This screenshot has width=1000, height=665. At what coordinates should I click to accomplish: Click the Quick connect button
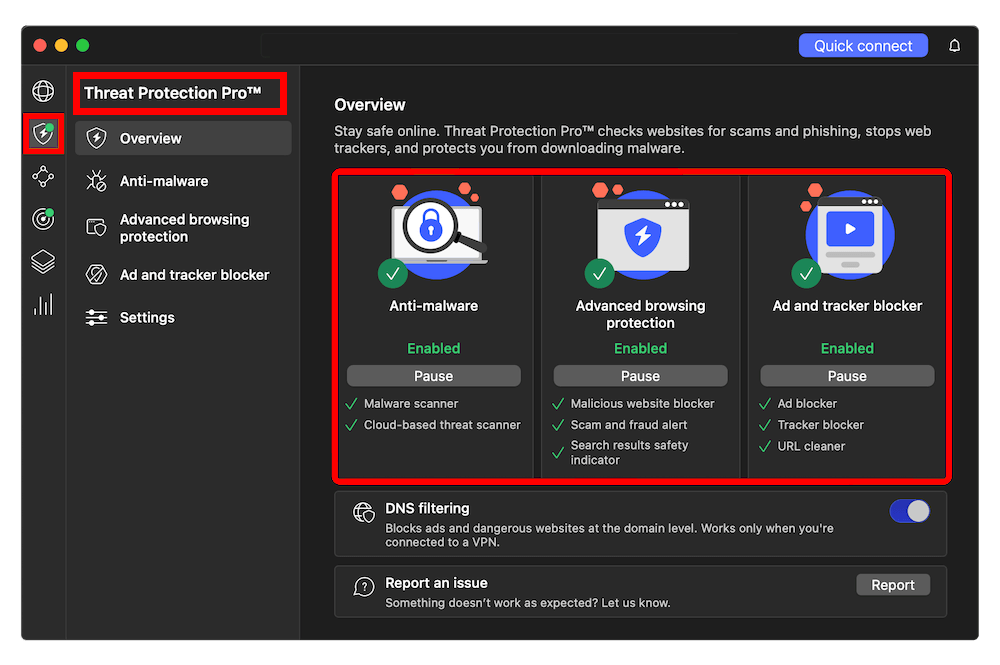863,46
